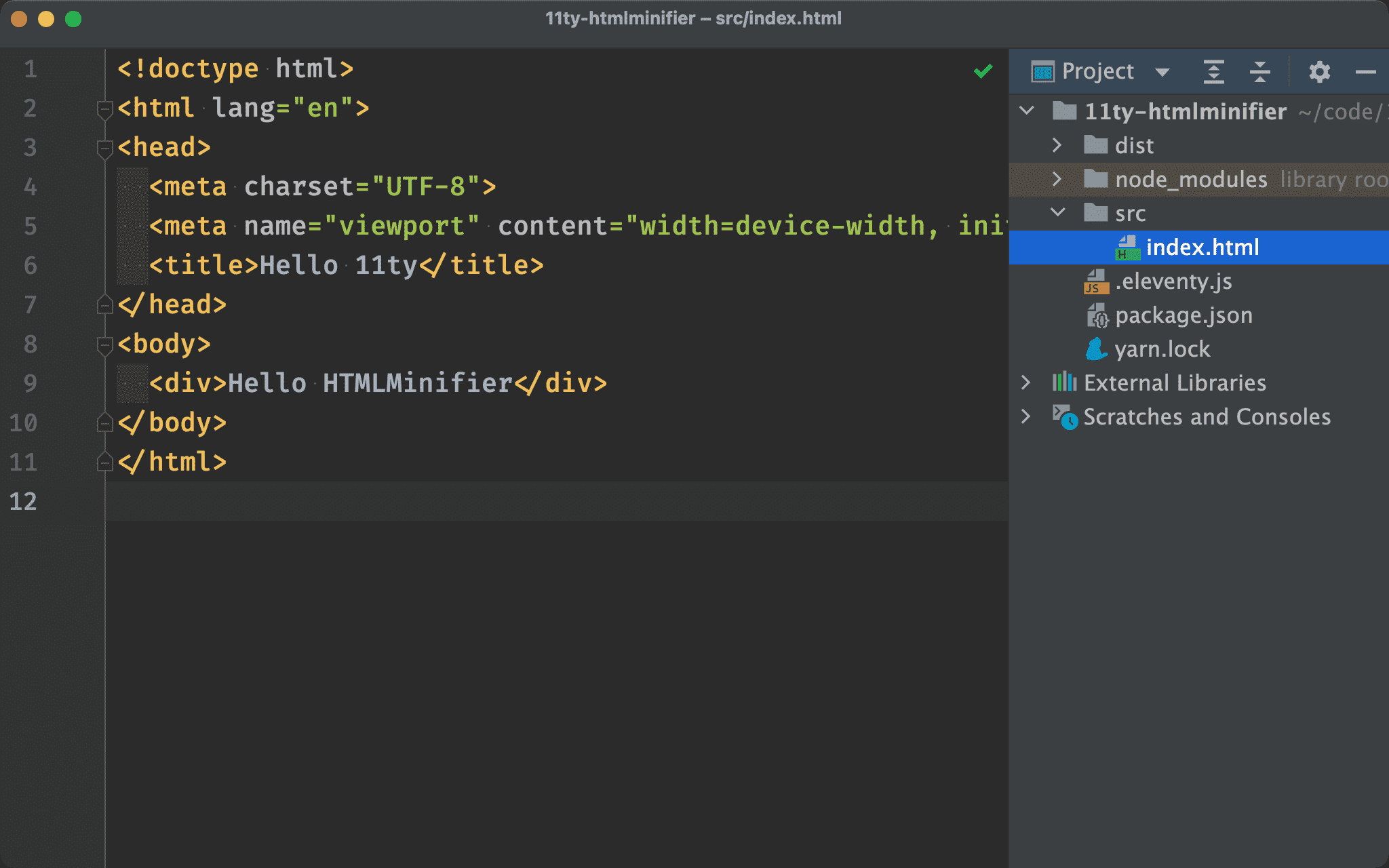Click the Collapse All icon in Project toolbar
Viewport: 1389px width, 868px height.
(1259, 71)
